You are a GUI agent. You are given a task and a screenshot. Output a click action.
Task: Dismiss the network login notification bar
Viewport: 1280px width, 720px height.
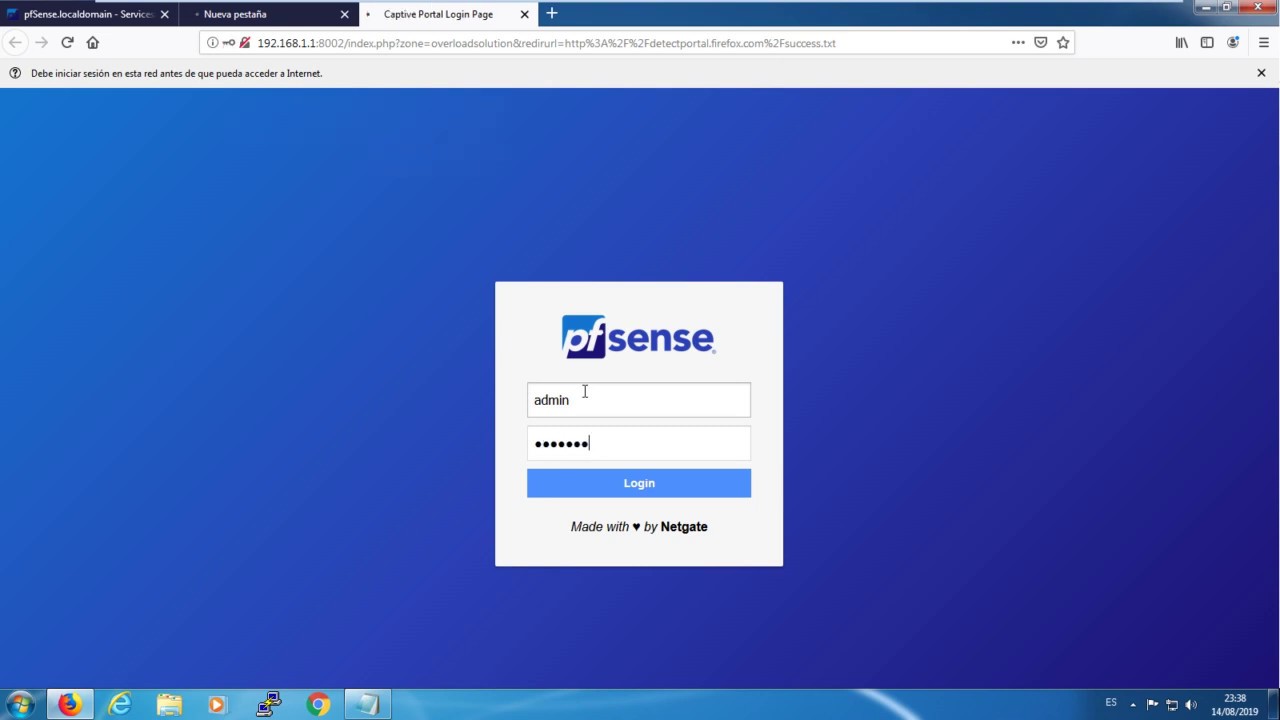(x=1261, y=73)
